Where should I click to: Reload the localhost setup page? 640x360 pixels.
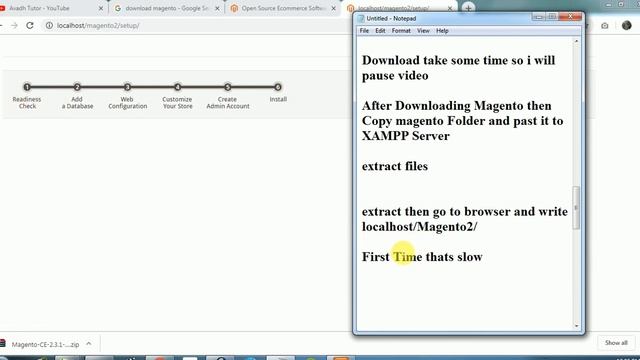click(30, 25)
